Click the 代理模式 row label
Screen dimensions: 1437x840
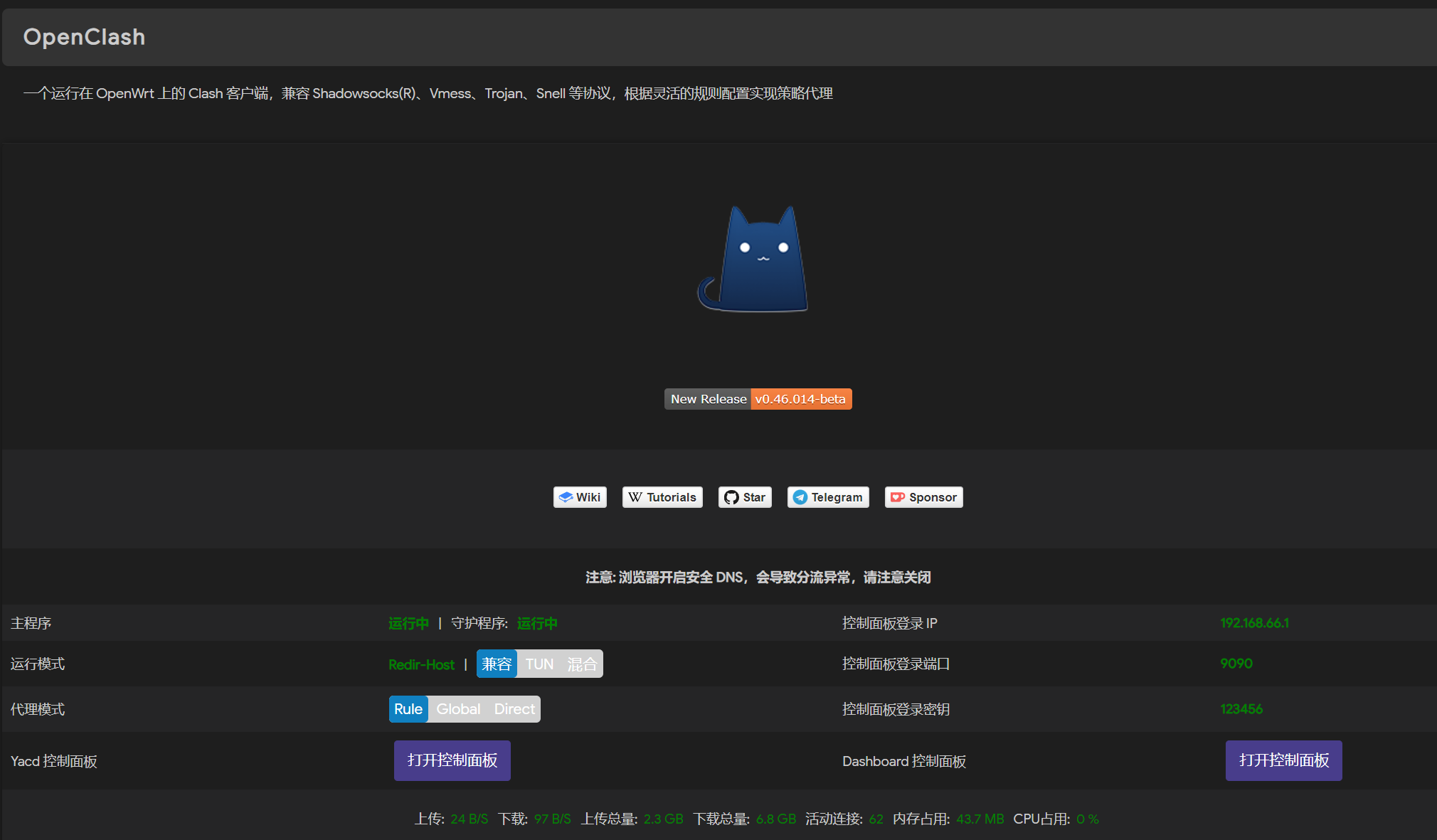[x=38, y=709]
